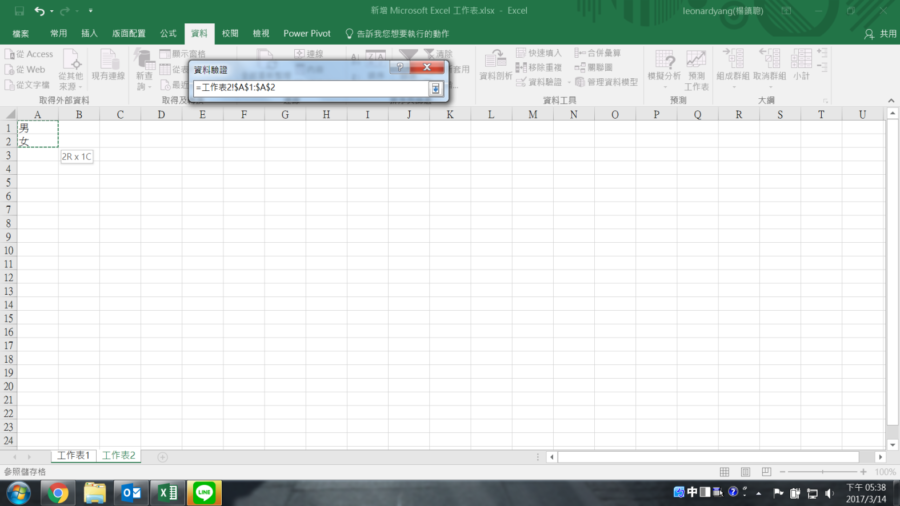Collapse the ribbon with the chevron arrow
The height and width of the screenshot is (506, 900).
click(889, 101)
